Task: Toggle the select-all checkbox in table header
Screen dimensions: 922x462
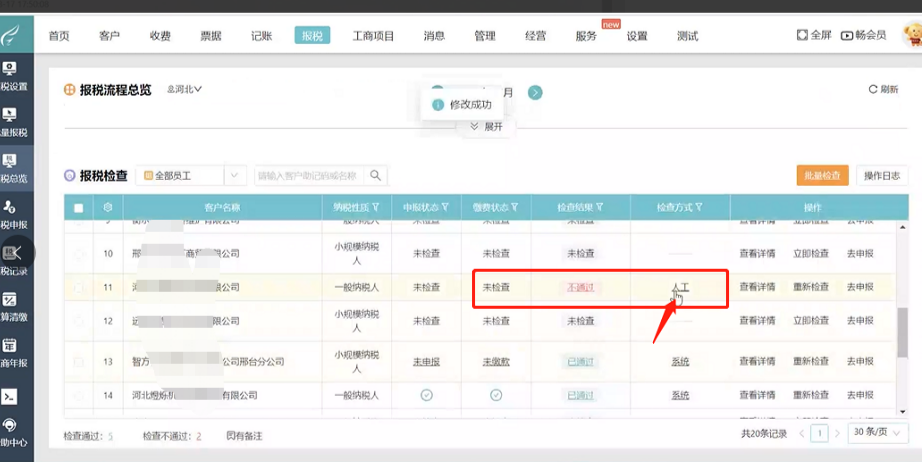Action: point(79,208)
